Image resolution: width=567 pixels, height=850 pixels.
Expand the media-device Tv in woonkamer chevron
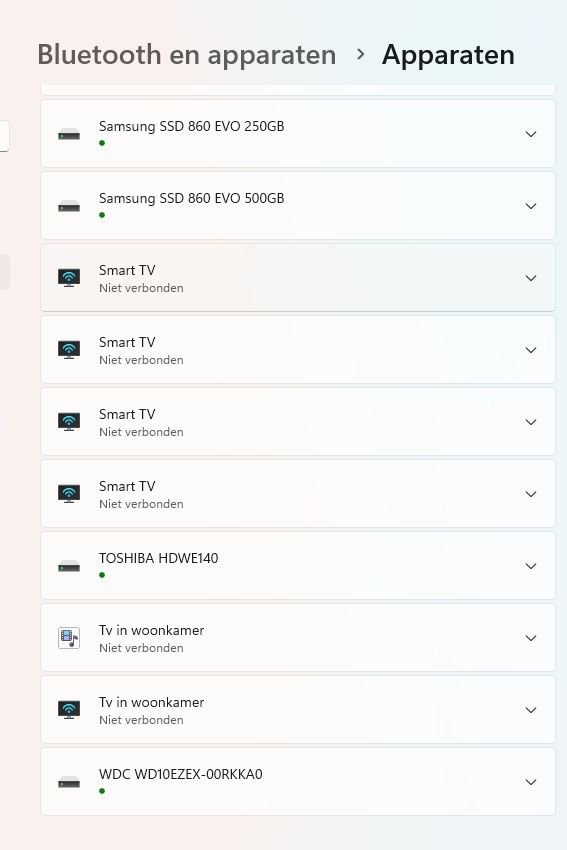531,638
